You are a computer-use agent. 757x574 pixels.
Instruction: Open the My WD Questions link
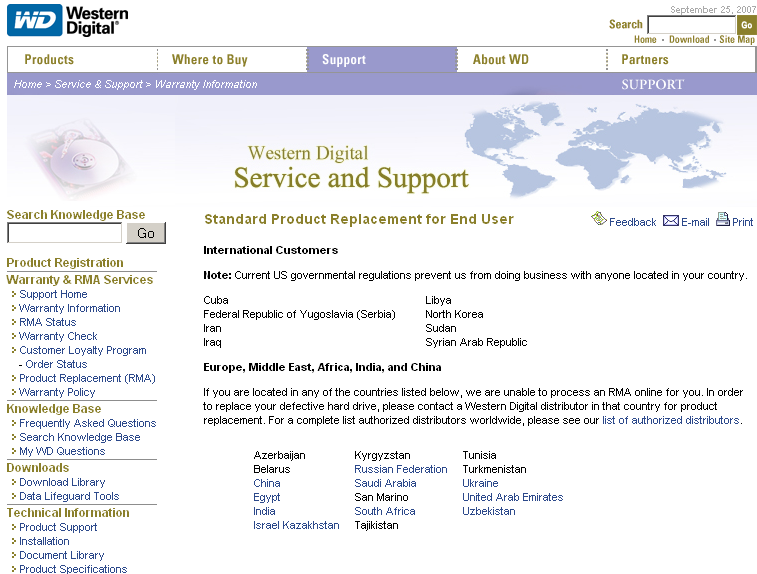point(62,451)
